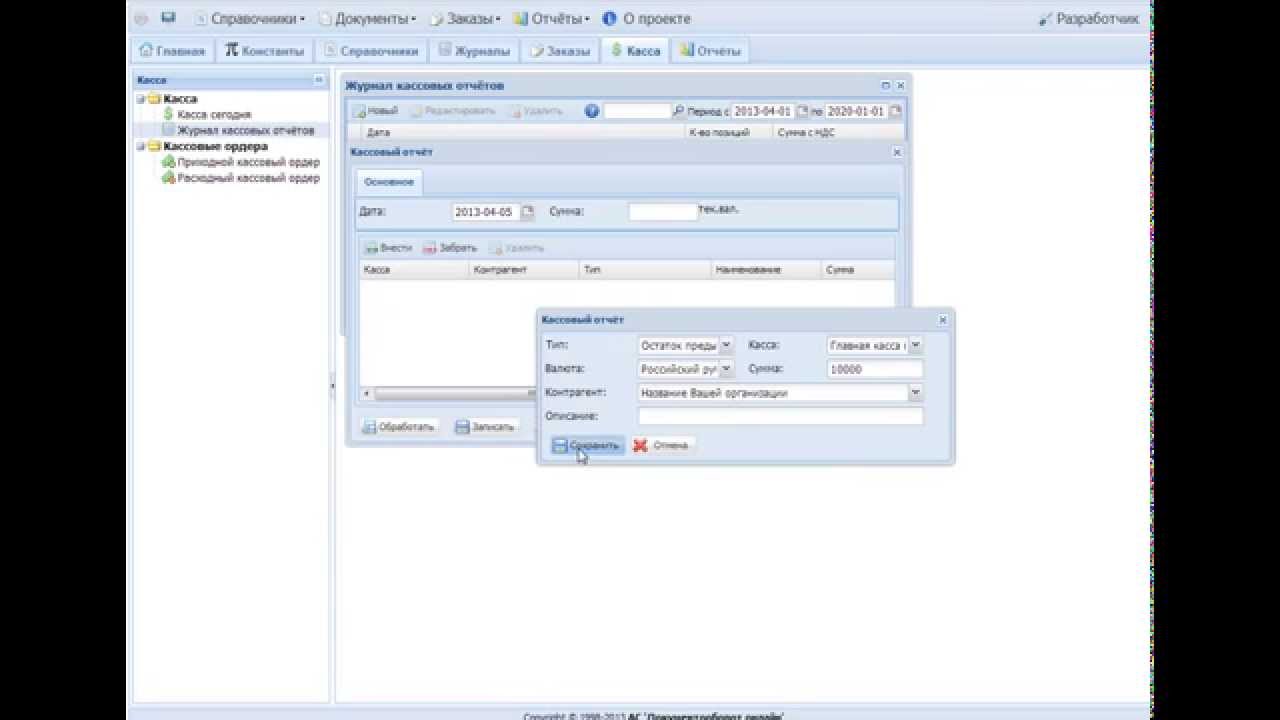Click the Разработчик developer link

point(1089,18)
